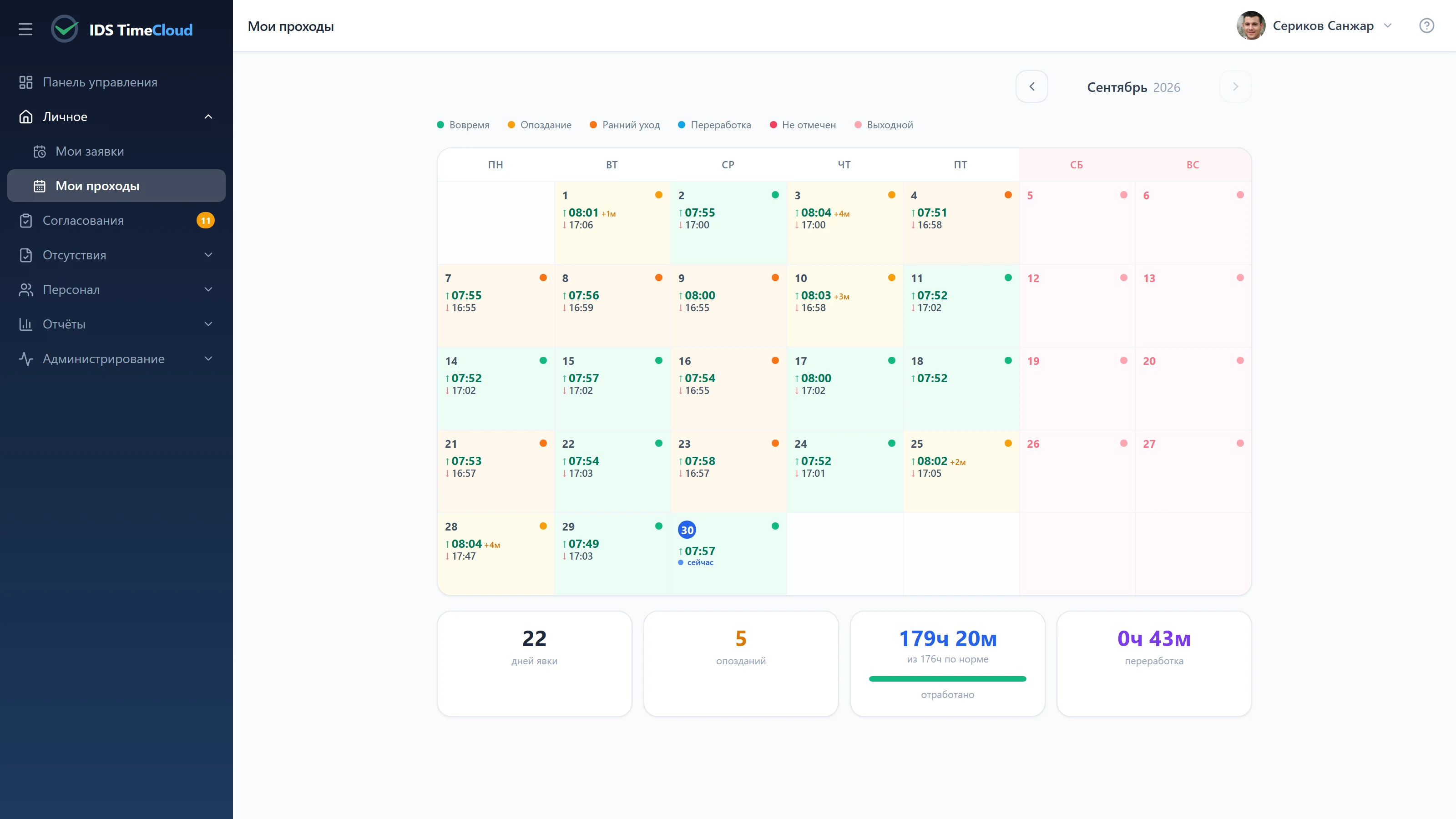Go to previous month arrow
The height and width of the screenshot is (819, 1456).
coord(1031,86)
